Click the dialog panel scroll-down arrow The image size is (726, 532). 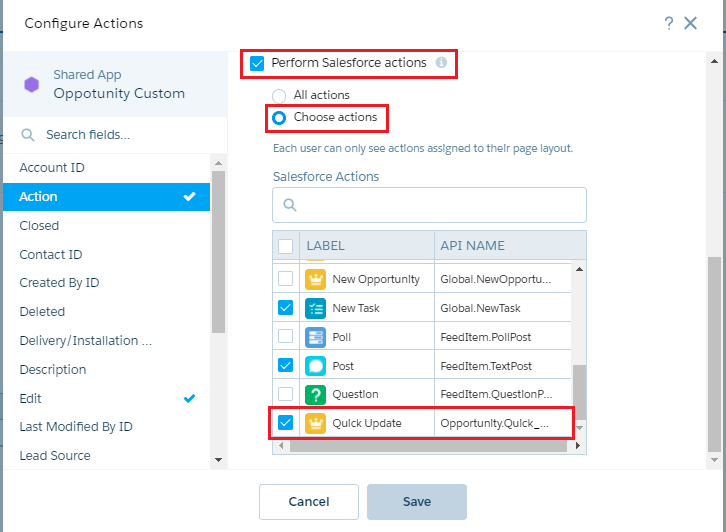tap(714, 460)
